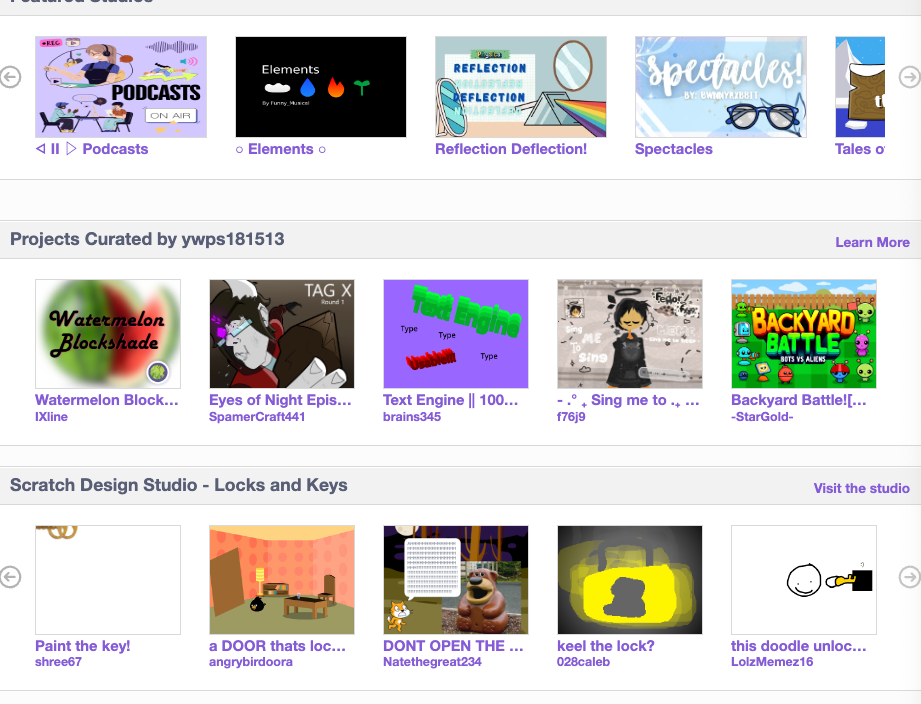Open keel the lock? project thumbnail
Viewport: 921px width, 704px height.
(x=630, y=580)
